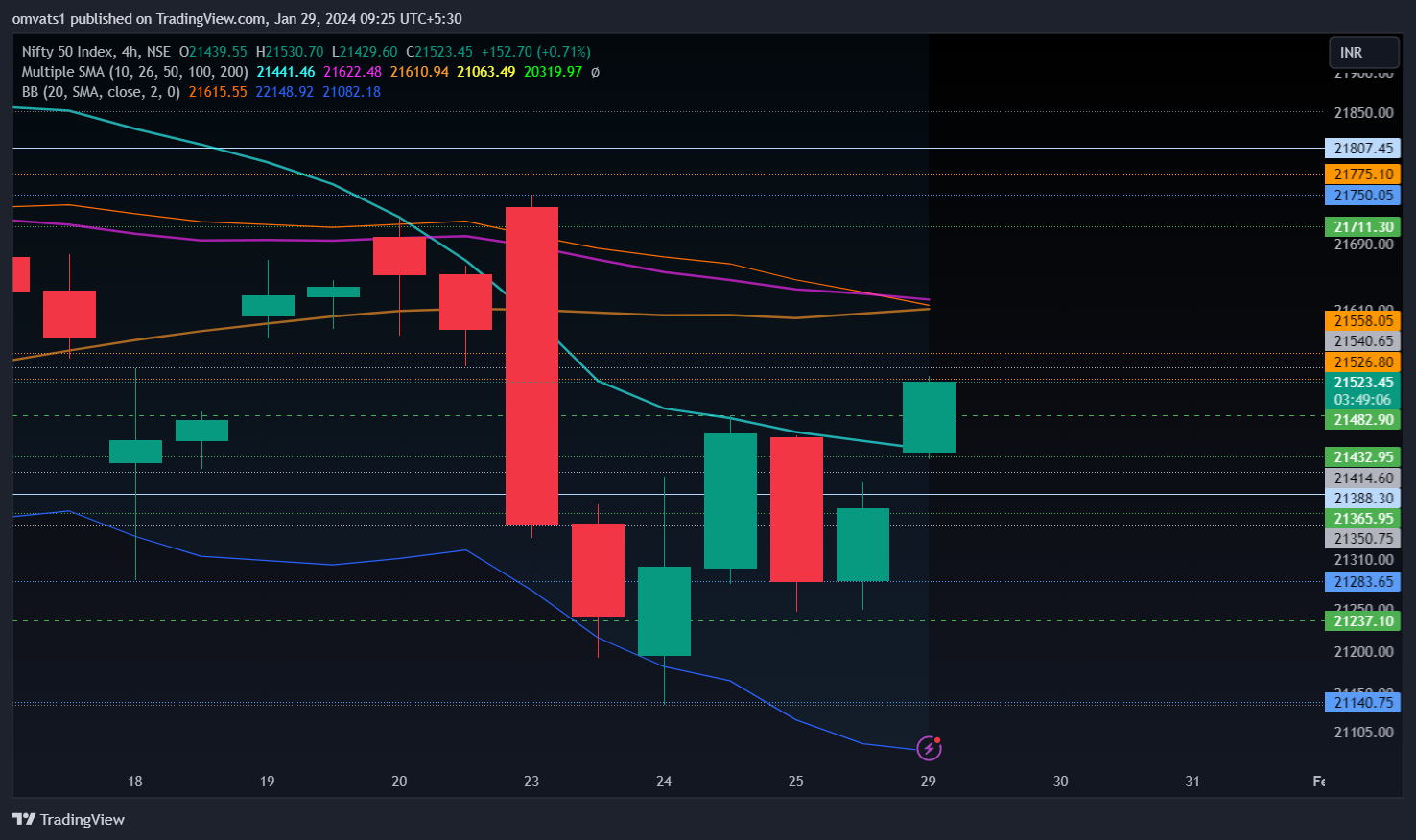The image size is (1416, 840).
Task: Click the 21807.45 price label
Action: tap(1363, 149)
